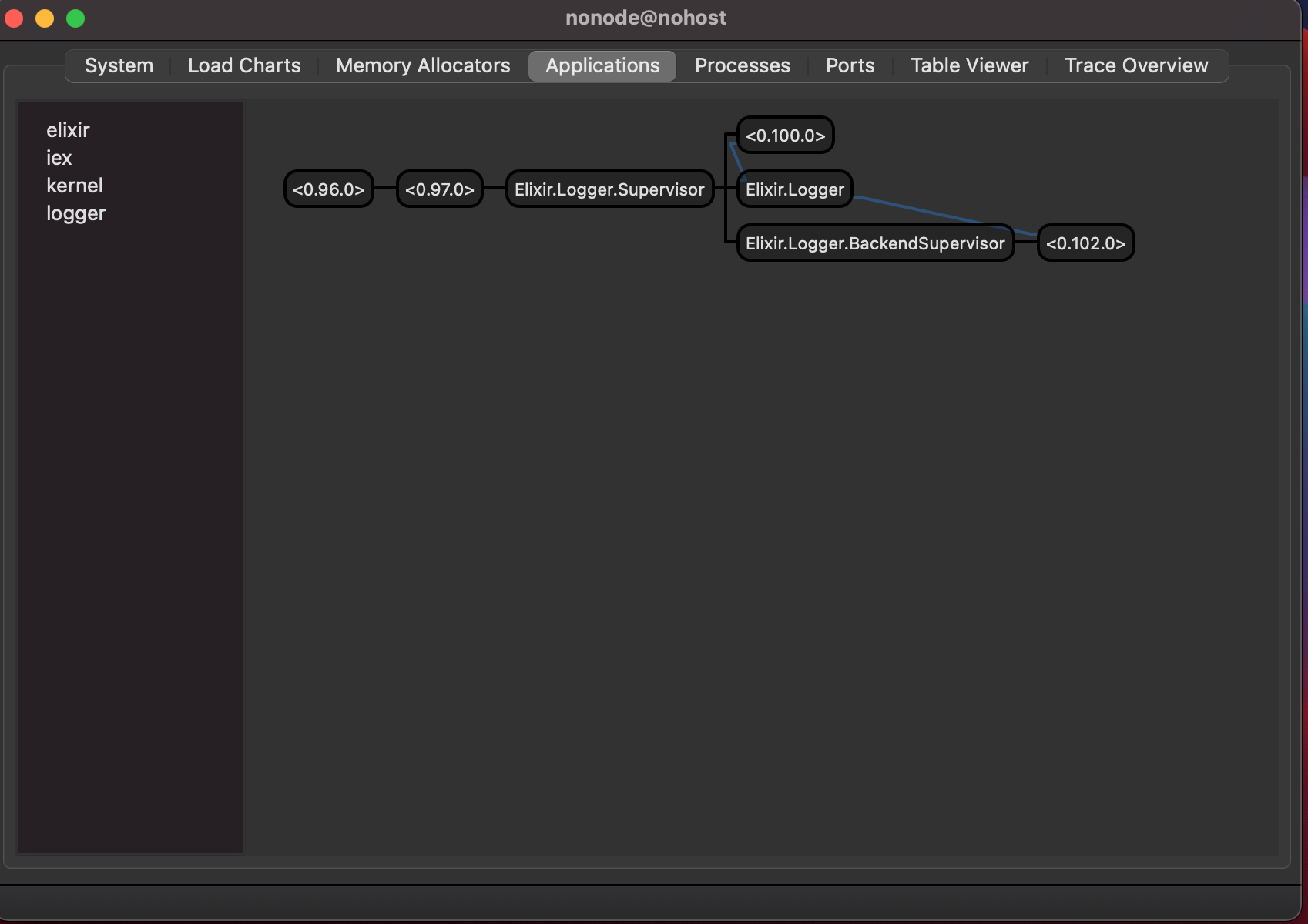The height and width of the screenshot is (924, 1308).
Task: Close the nonode@nohost window
Action: pos(14,18)
